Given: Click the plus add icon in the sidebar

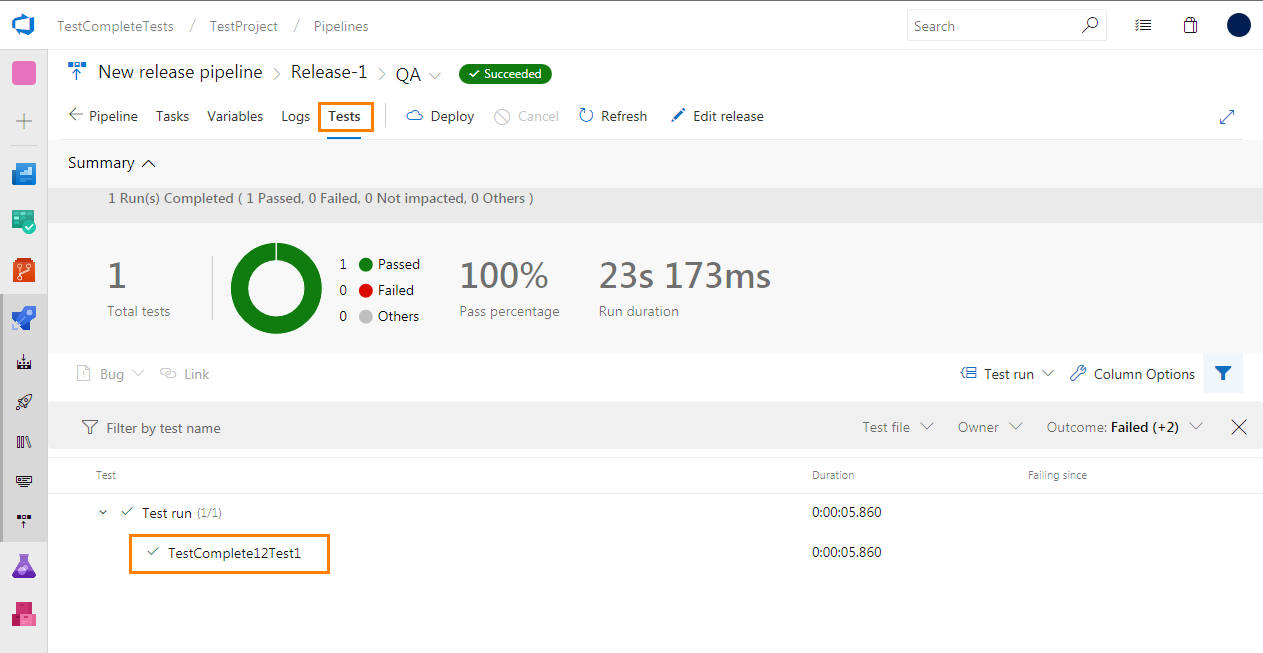Looking at the screenshot, I should tap(24, 121).
